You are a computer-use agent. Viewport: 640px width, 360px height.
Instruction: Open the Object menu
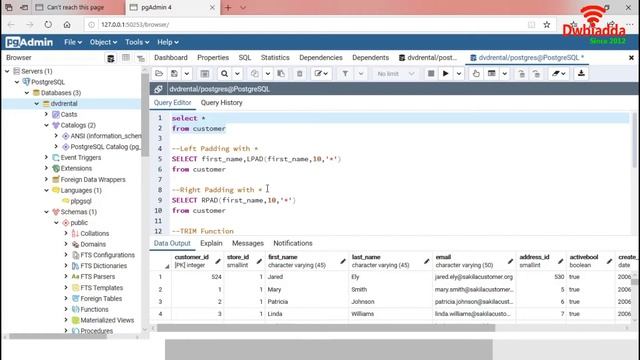tap(103, 42)
